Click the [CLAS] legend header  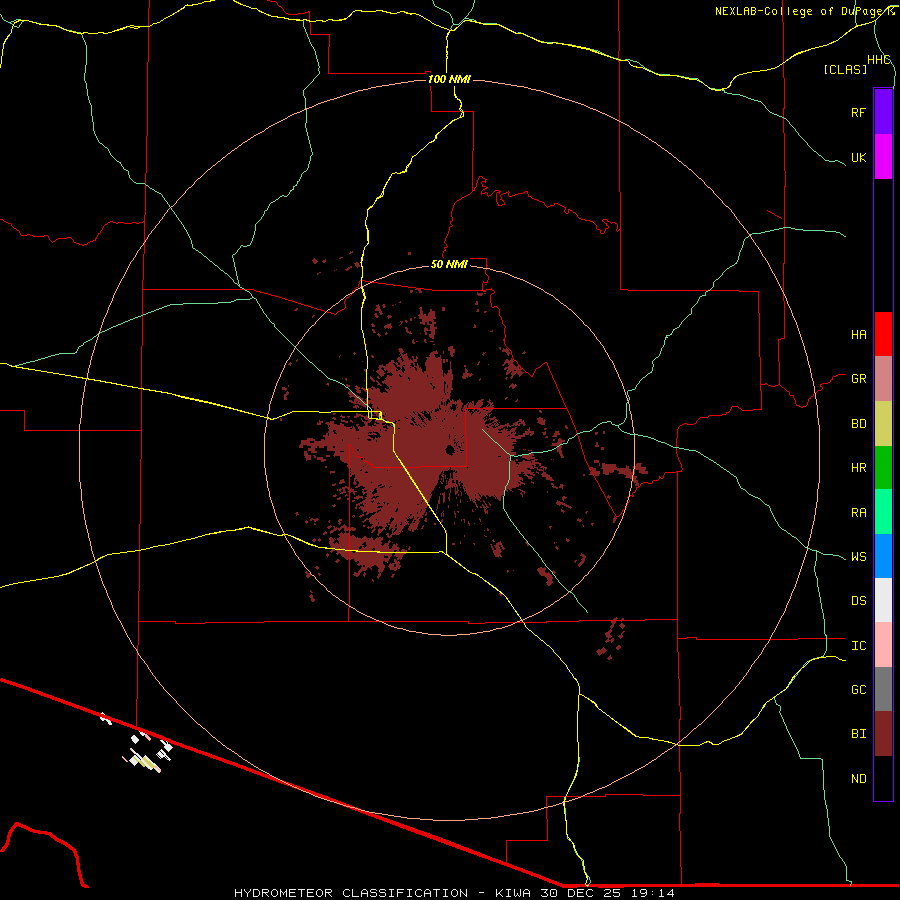click(x=844, y=69)
